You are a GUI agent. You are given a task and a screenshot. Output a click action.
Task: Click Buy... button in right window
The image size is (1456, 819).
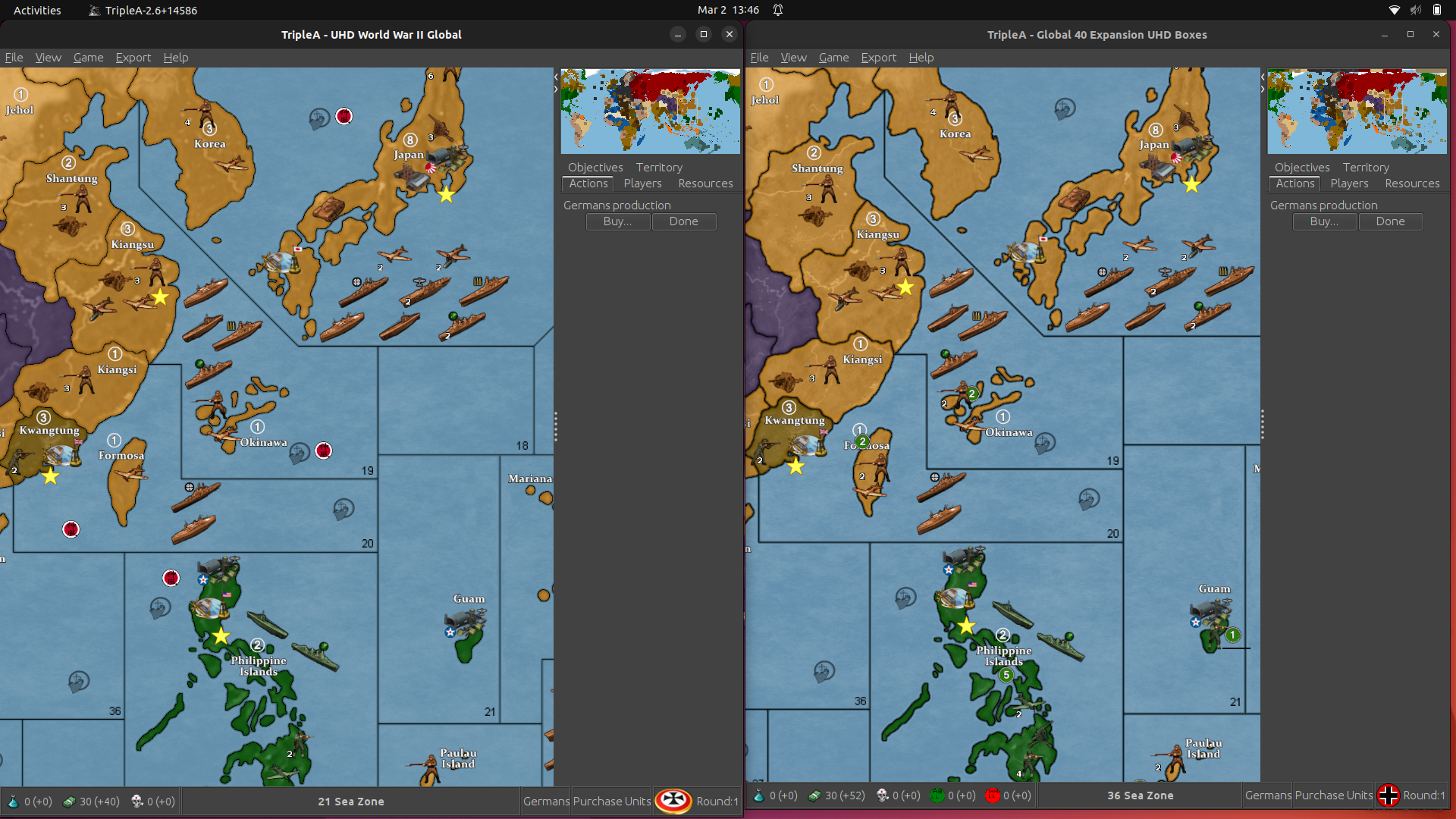[1325, 221]
